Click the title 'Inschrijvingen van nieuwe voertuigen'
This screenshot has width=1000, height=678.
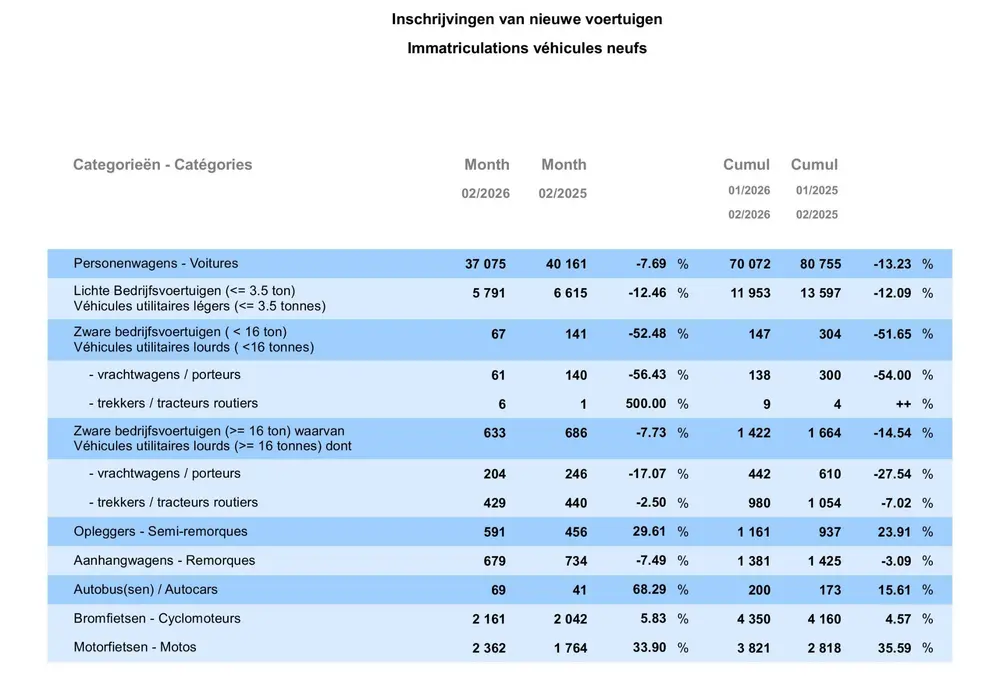pos(526,19)
